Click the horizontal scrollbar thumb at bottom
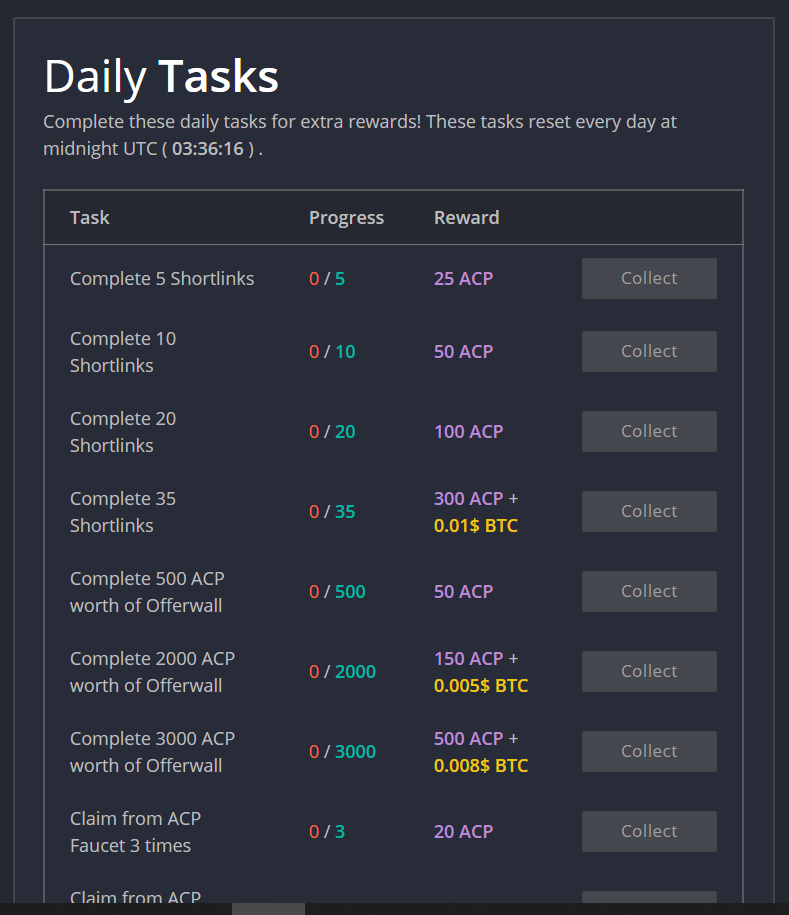 coord(268,909)
